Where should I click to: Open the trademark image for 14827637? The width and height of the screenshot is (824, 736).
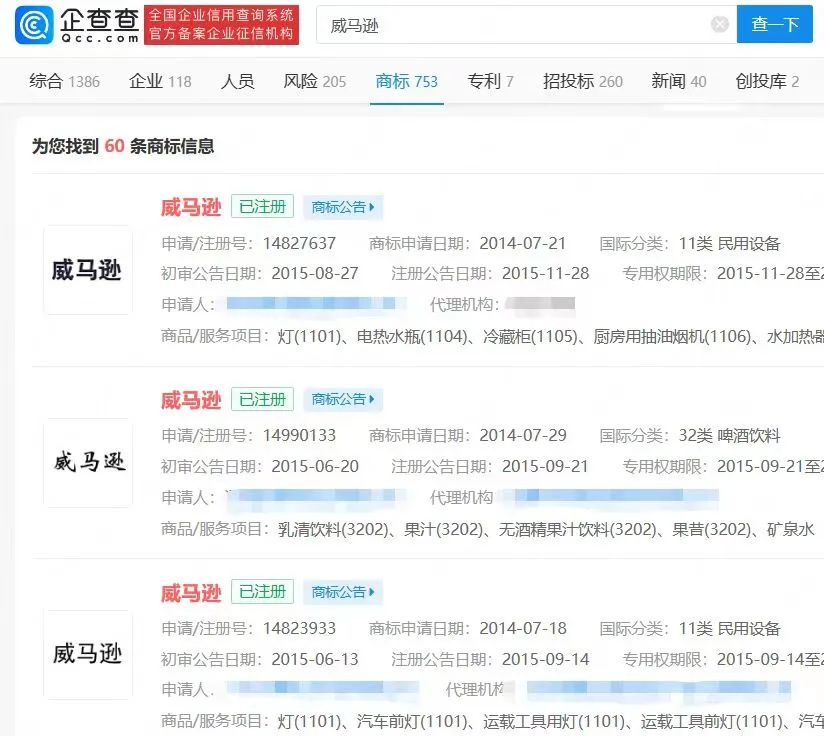tap(87, 270)
